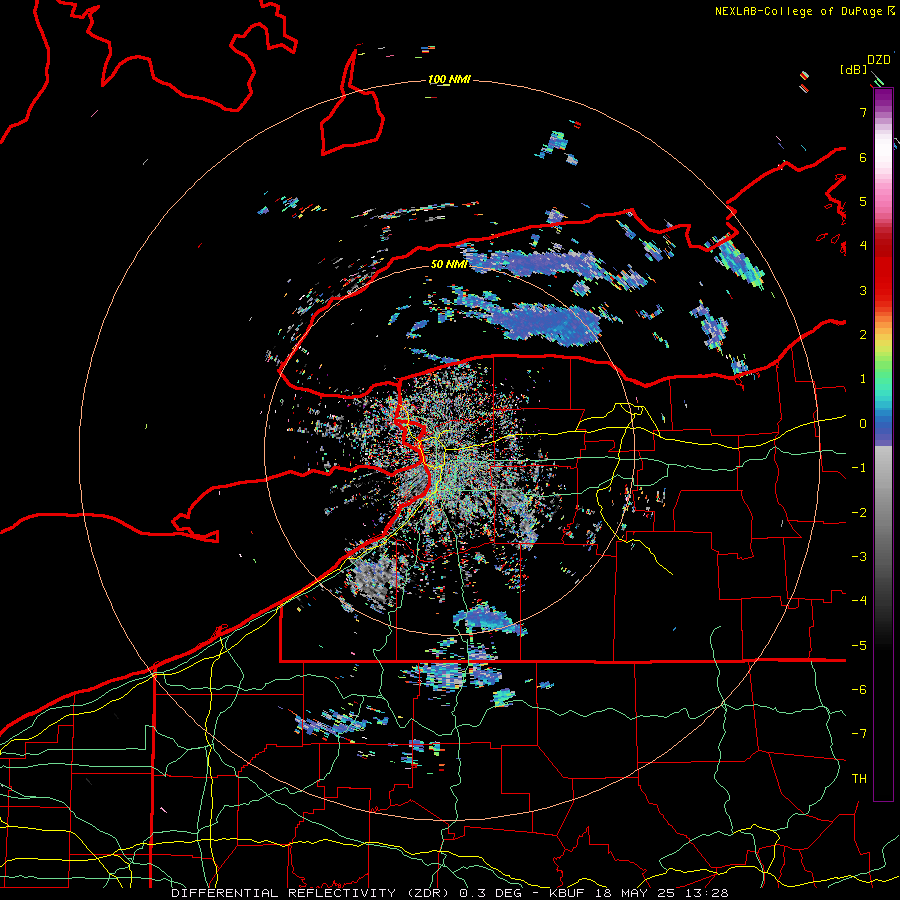Click the '-3' tick on the color scale
This screenshot has width=900, height=900.
[x=859, y=557]
